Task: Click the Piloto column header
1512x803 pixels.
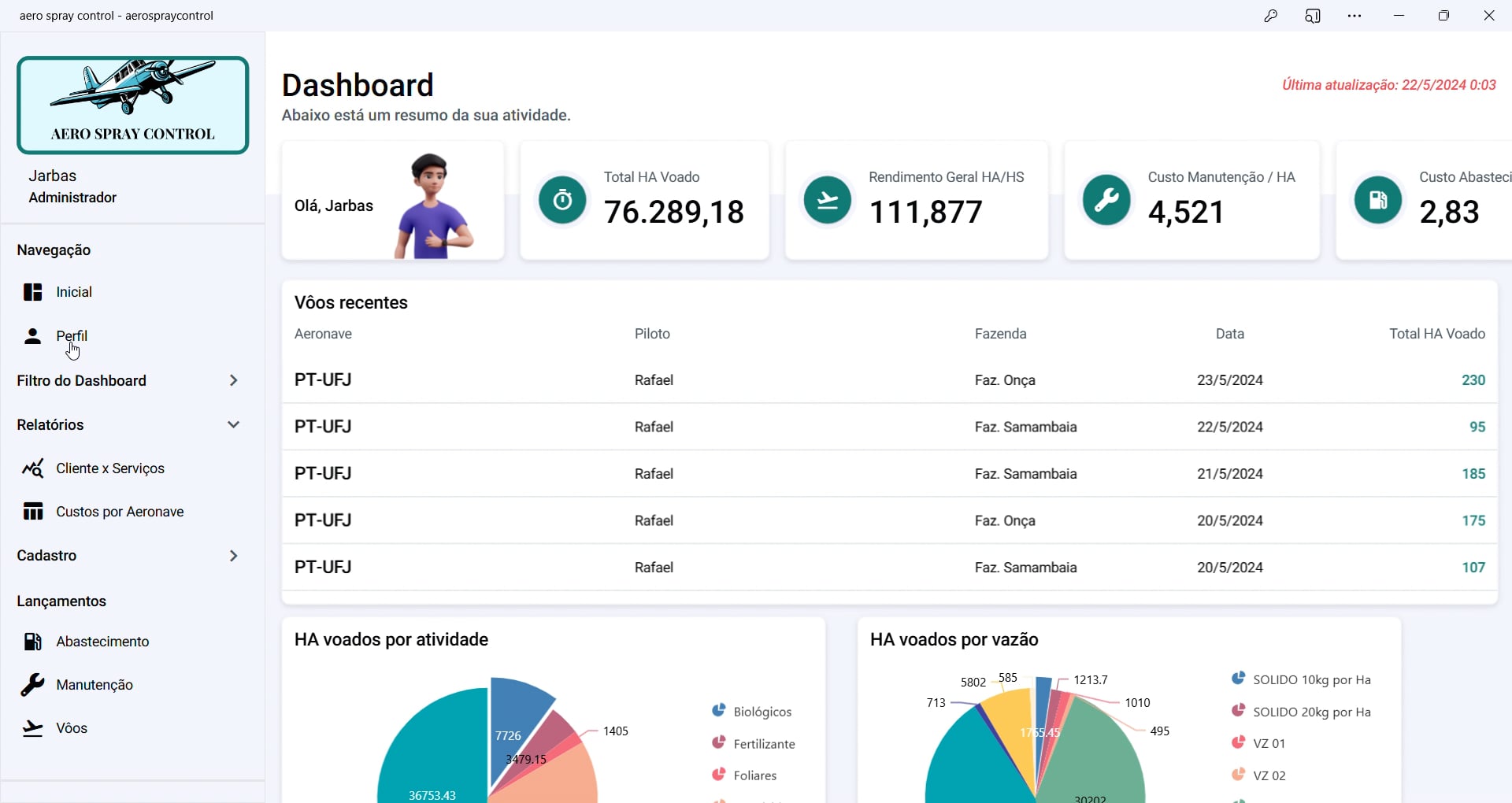Action: click(x=652, y=334)
